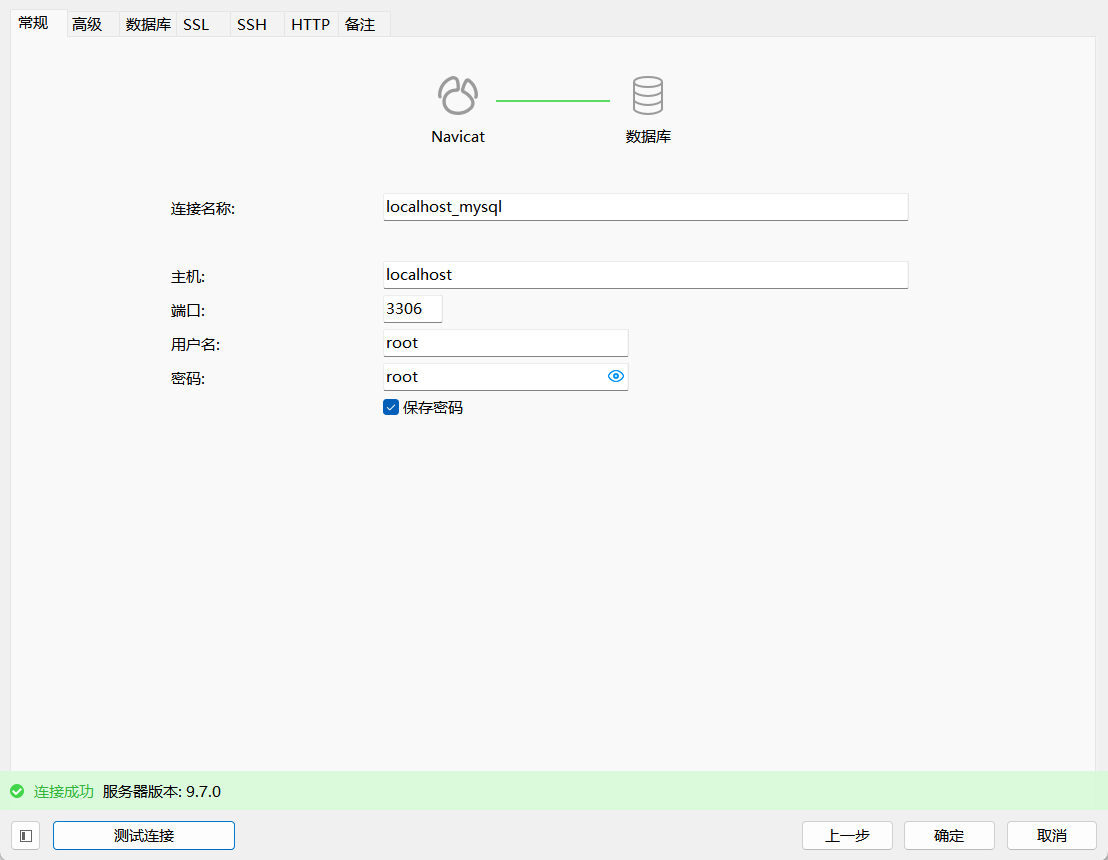
Task: Click the 上一步 button
Action: click(847, 836)
